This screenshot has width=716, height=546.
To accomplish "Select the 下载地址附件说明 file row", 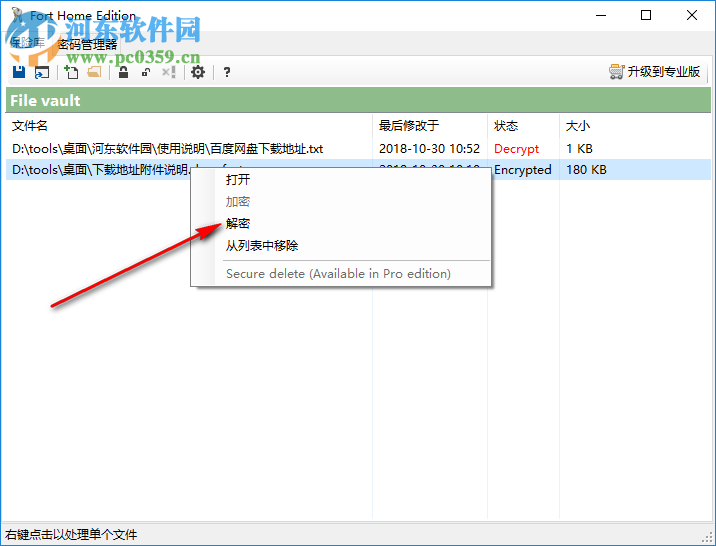I will point(358,169).
